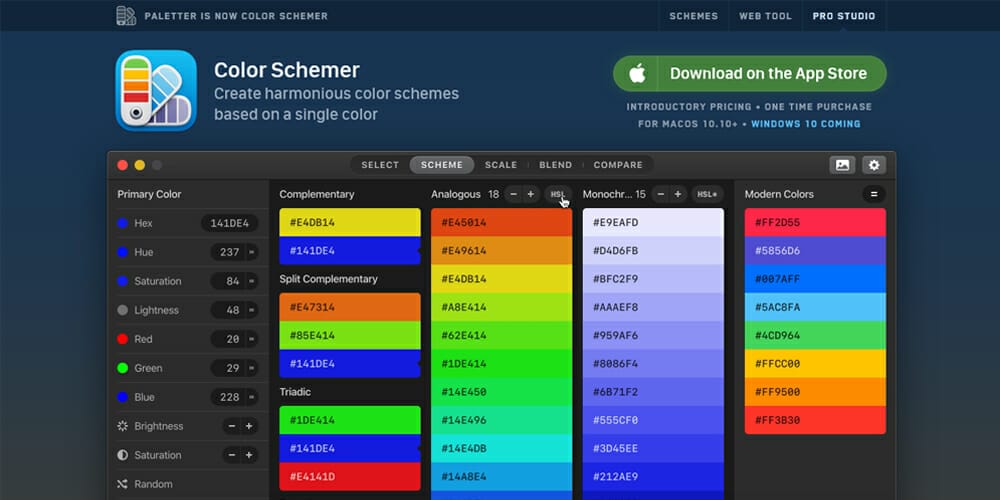The image size is (1000, 500).
Task: Switch to the BLEND tab
Action: pos(555,165)
